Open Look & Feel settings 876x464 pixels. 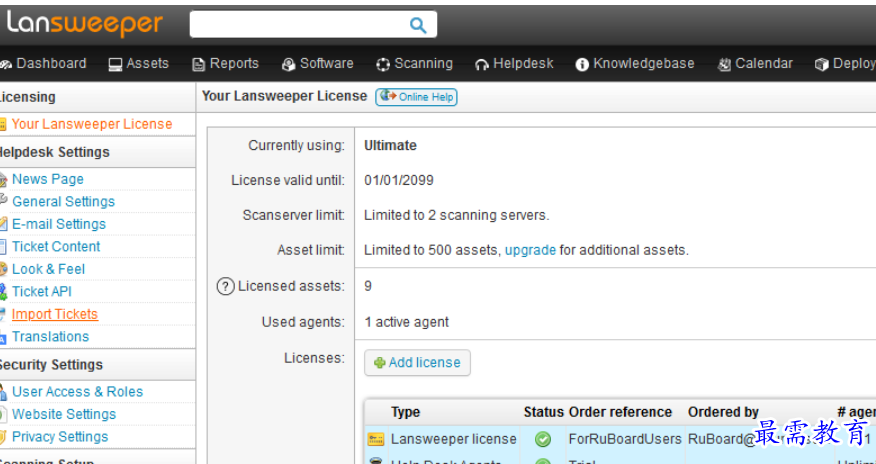point(49,269)
